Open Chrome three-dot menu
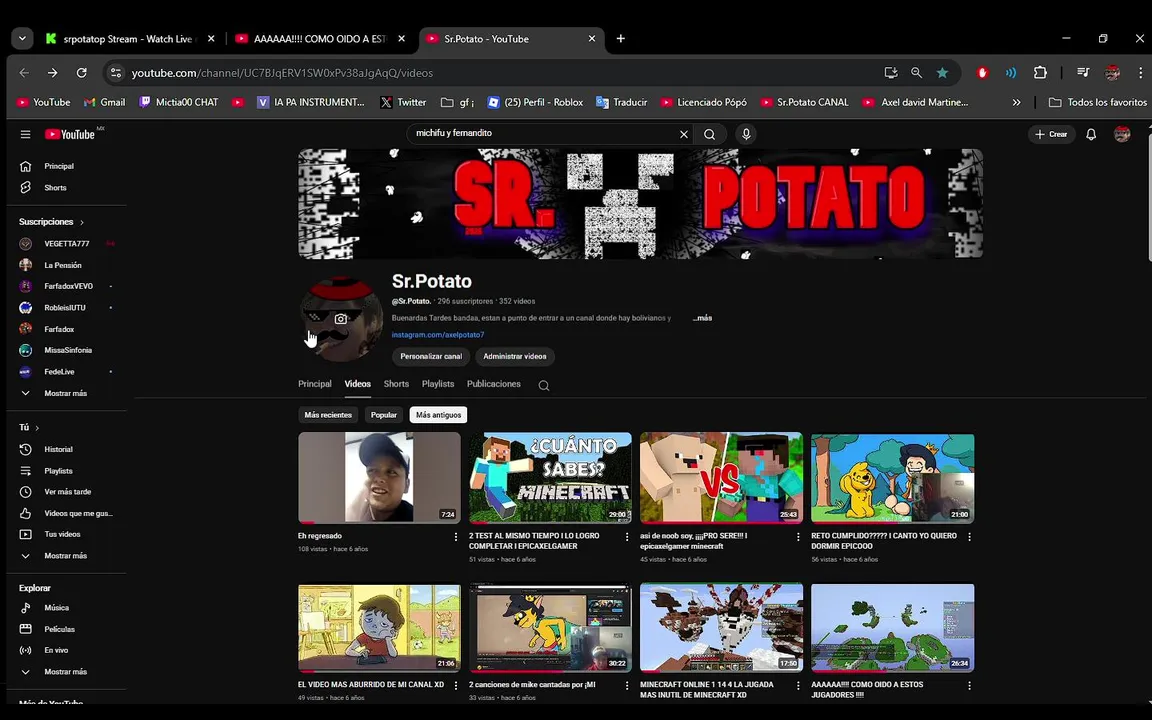Screen dimensions: 1152x720 pos(1140,73)
